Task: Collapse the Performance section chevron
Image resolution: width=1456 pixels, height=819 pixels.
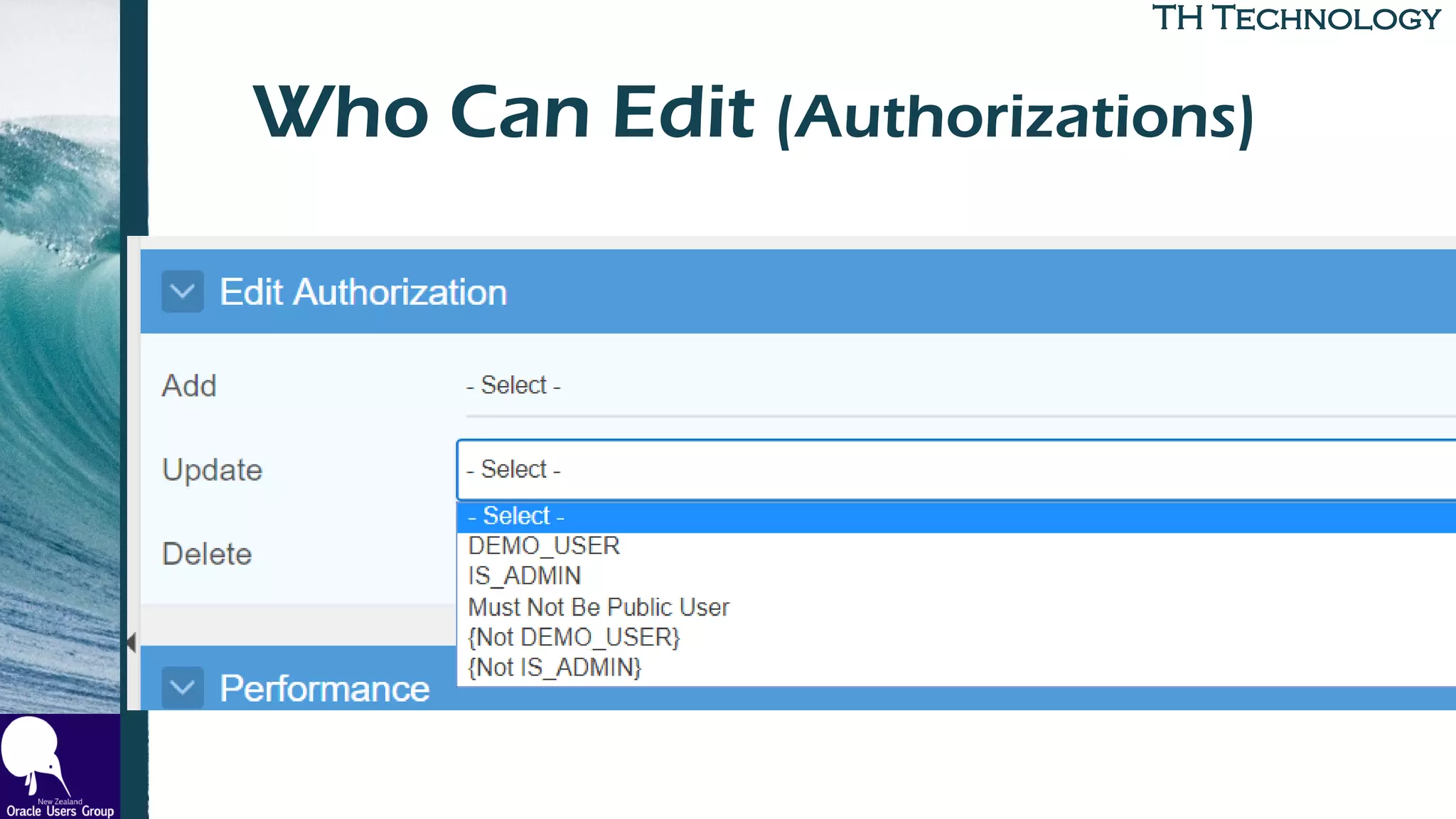Action: (x=183, y=687)
